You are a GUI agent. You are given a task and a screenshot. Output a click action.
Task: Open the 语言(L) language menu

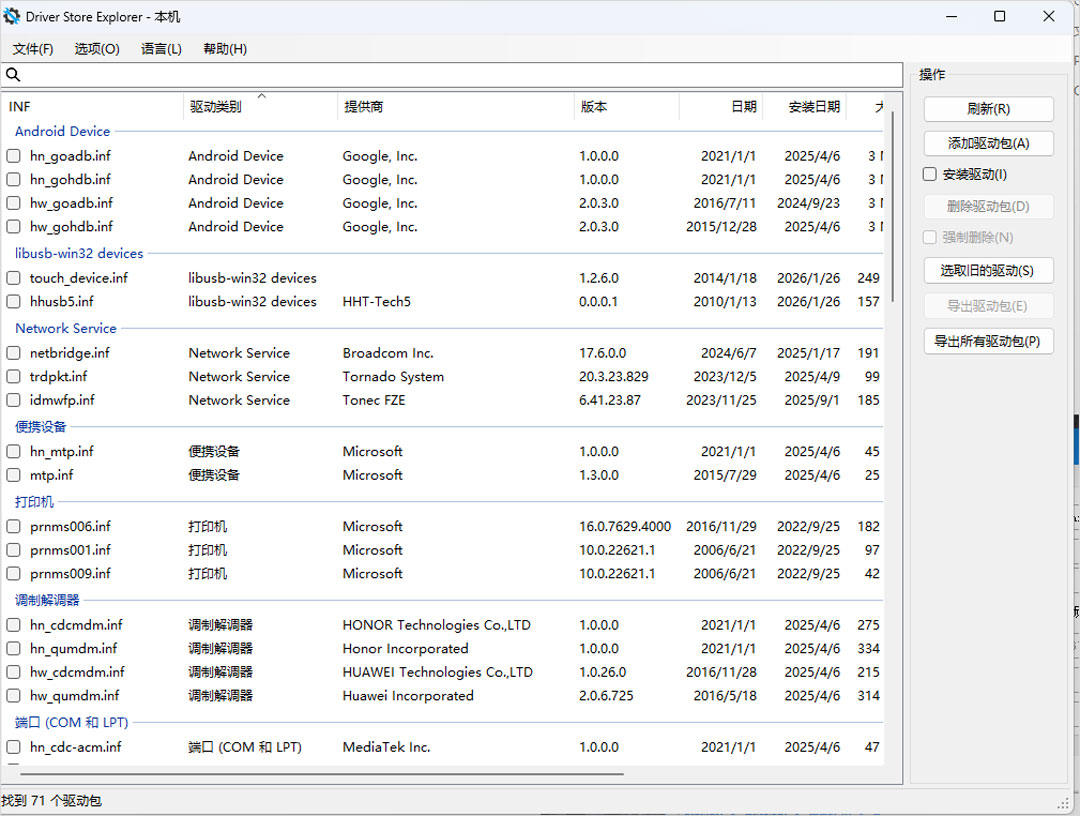click(161, 49)
